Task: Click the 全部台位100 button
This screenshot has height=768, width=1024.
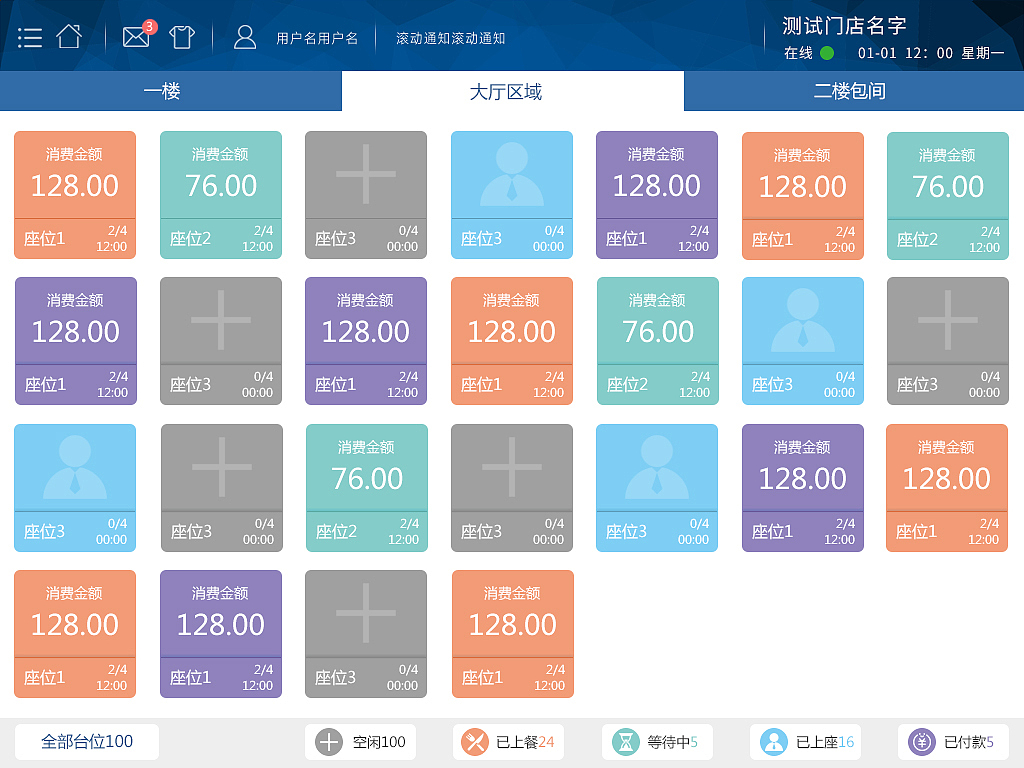Action: [86, 742]
